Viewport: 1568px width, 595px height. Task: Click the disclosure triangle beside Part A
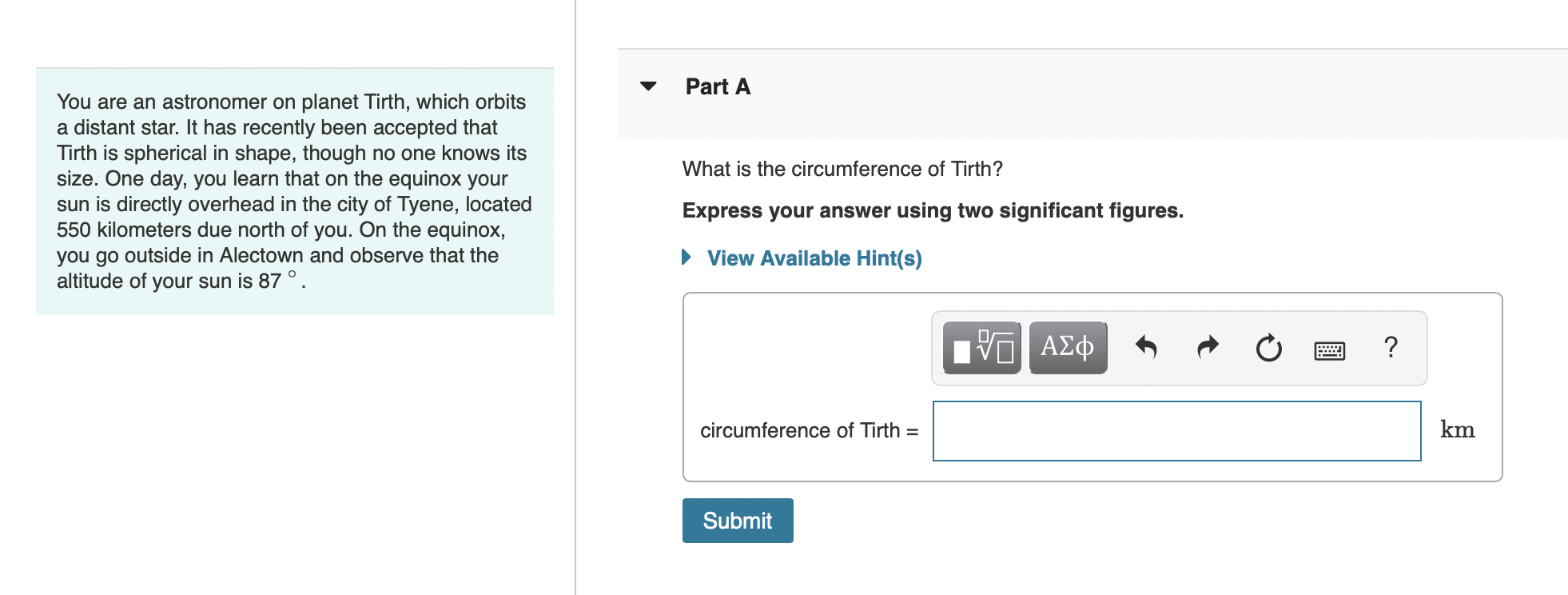647,87
